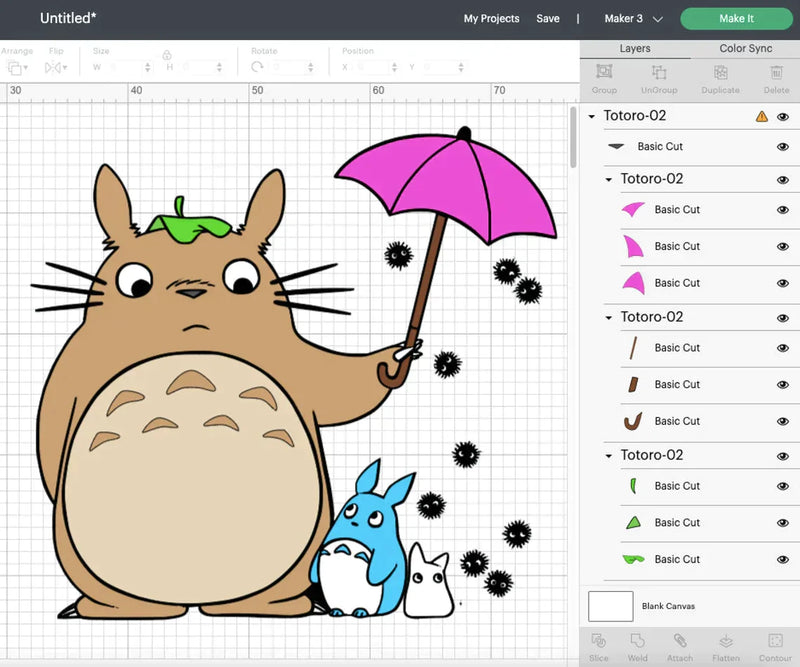Select the Blank Canvas color swatch

(610, 606)
